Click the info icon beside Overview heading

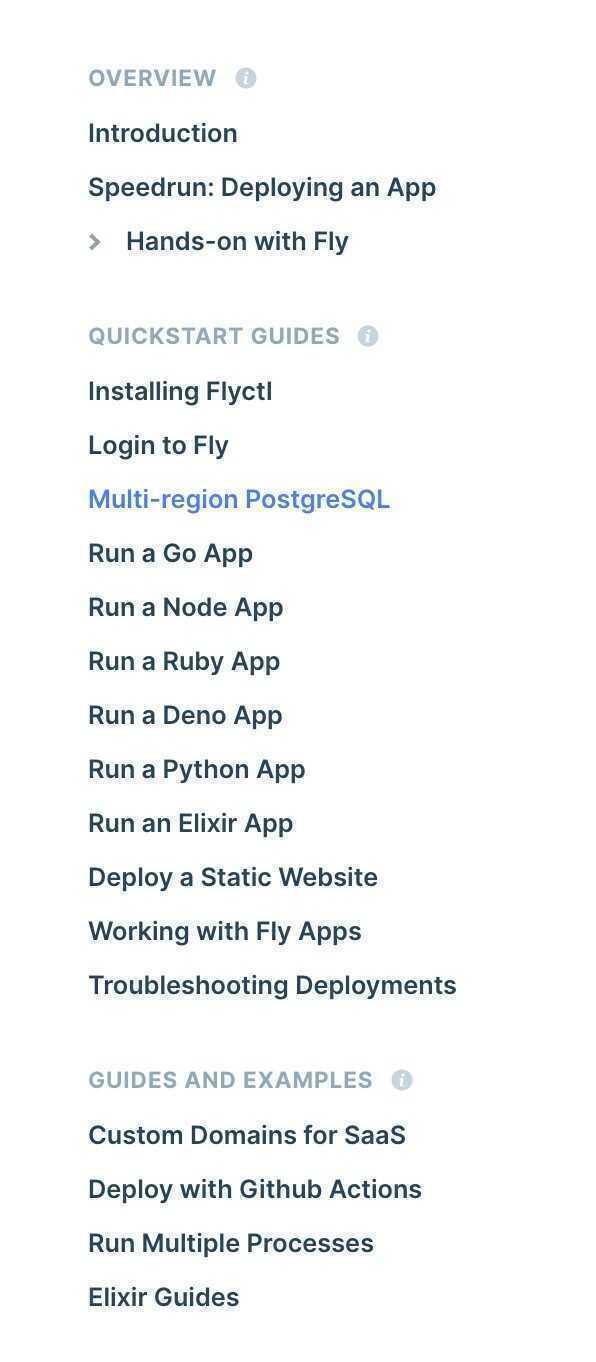(246, 78)
